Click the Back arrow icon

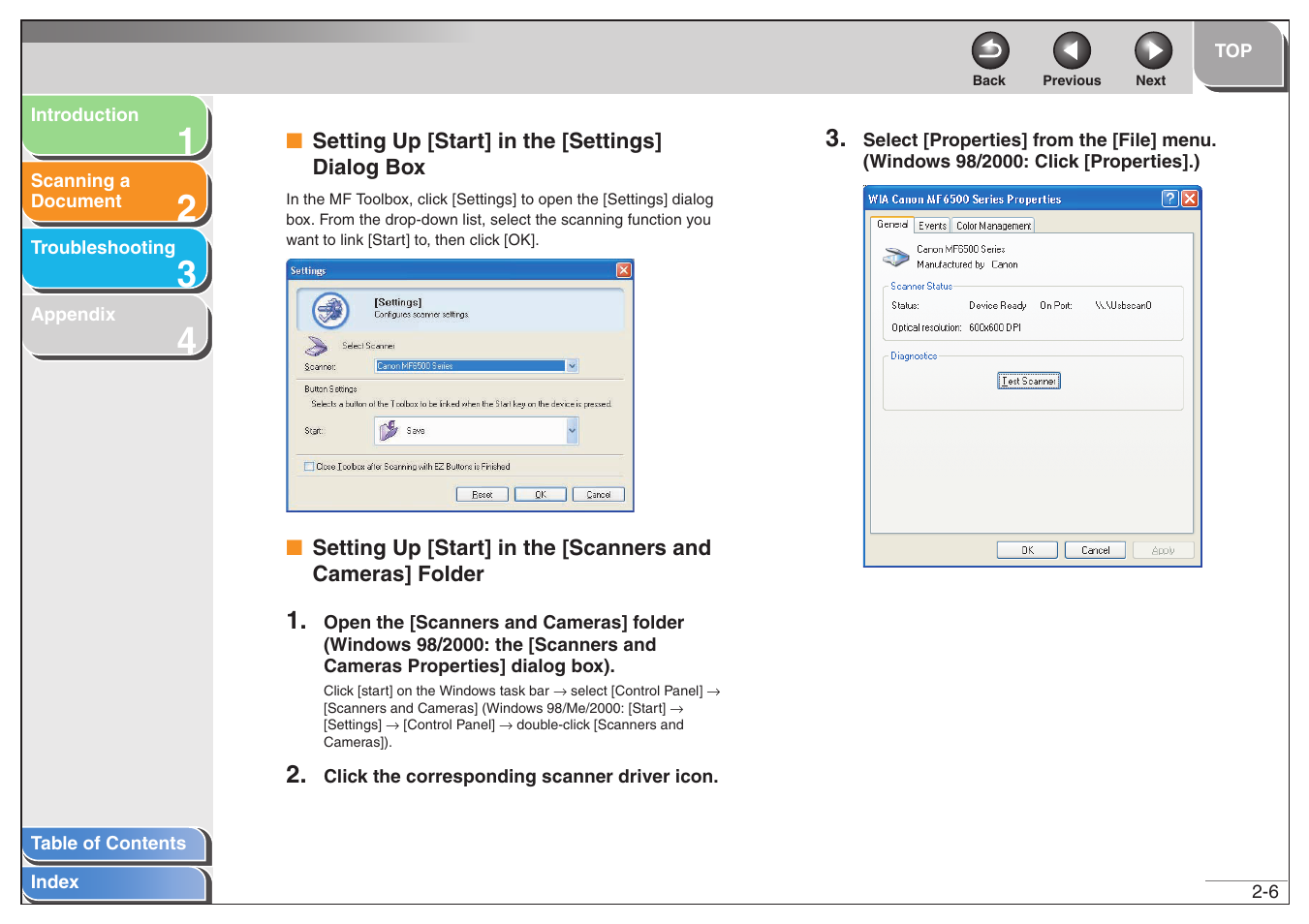tap(989, 50)
